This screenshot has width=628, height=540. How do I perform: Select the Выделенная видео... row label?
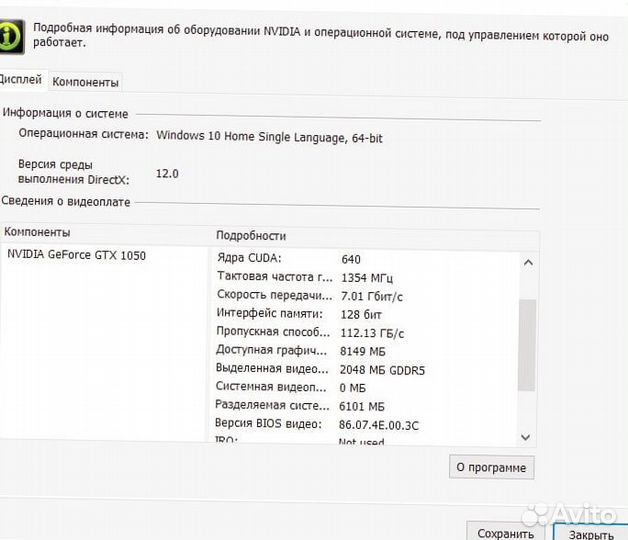pyautogui.click(x=272, y=368)
